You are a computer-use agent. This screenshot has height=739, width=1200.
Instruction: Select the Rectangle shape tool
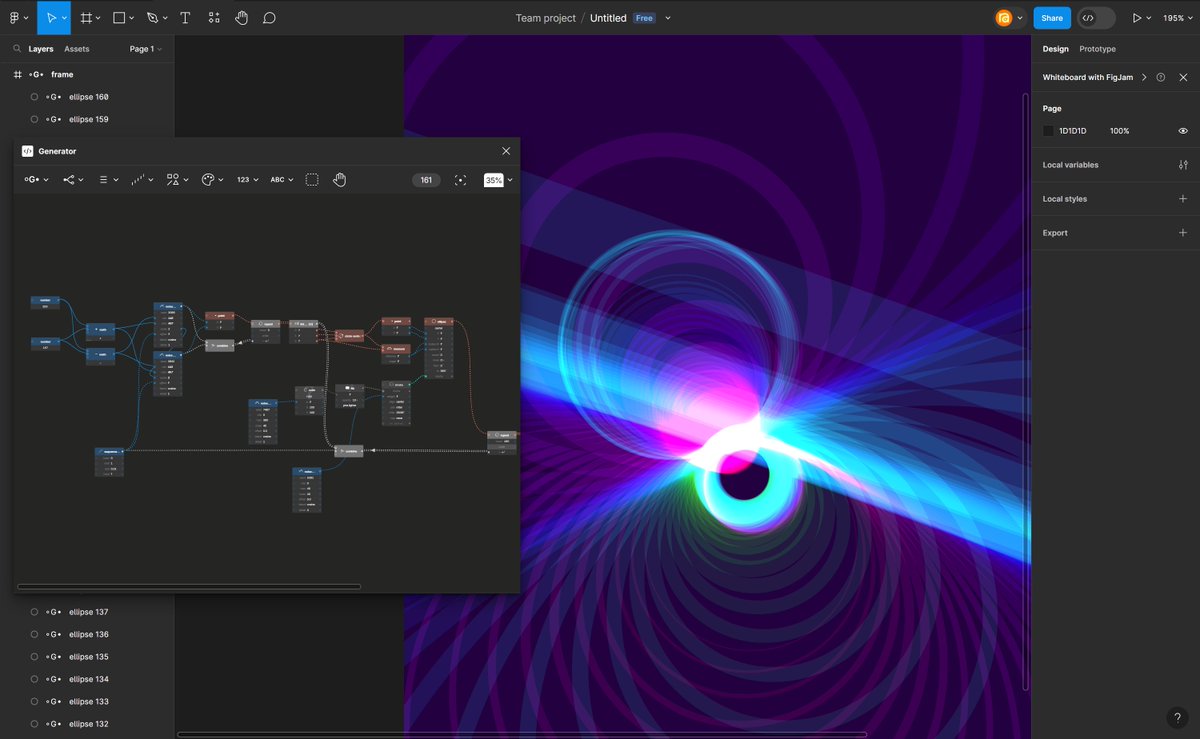tap(119, 18)
